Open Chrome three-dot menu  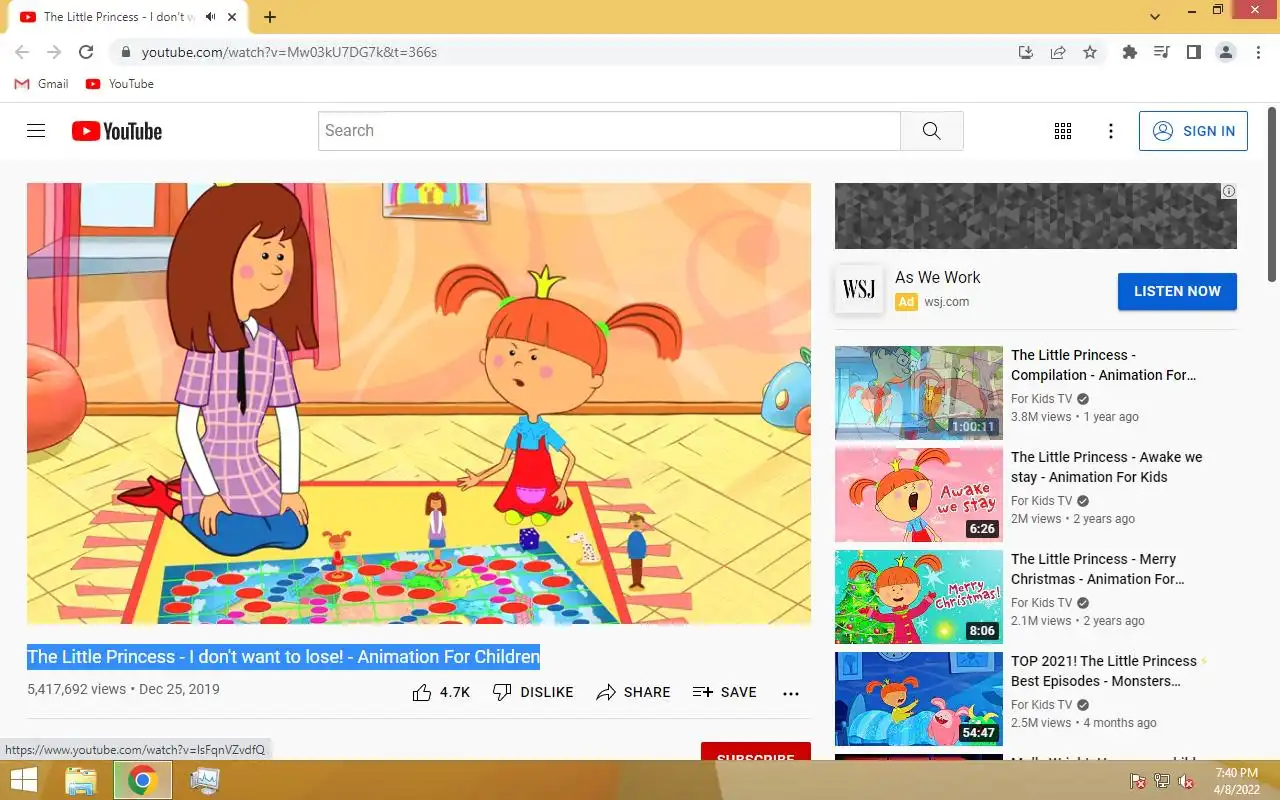tap(1258, 52)
